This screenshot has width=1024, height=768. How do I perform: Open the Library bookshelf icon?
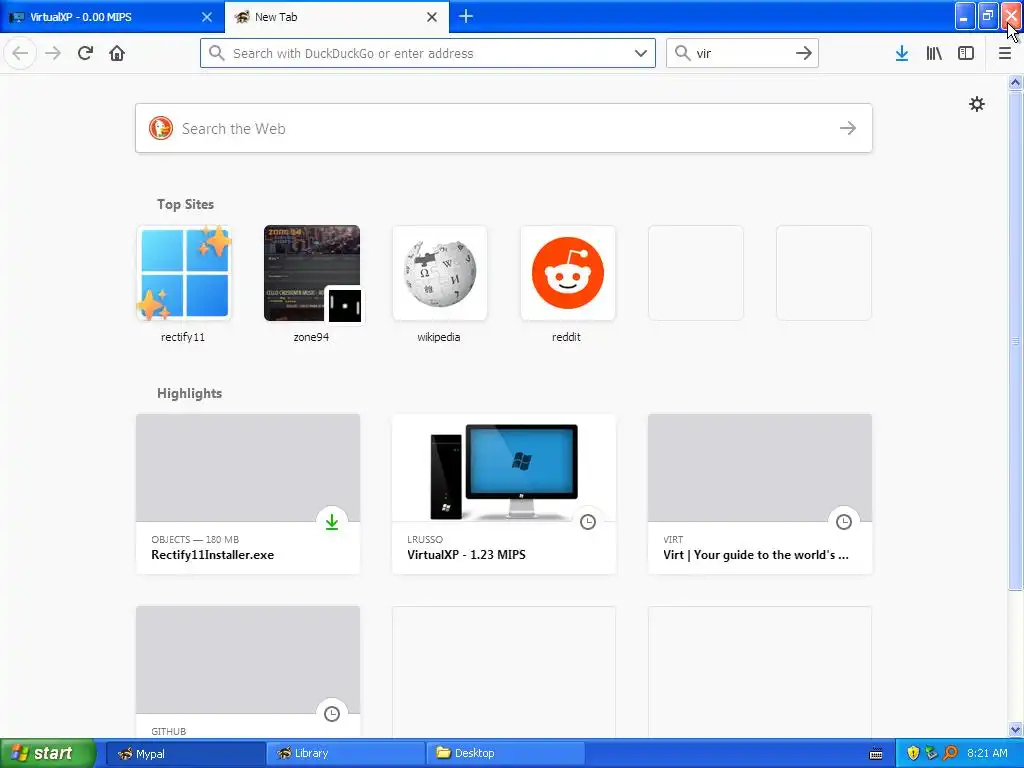point(934,53)
